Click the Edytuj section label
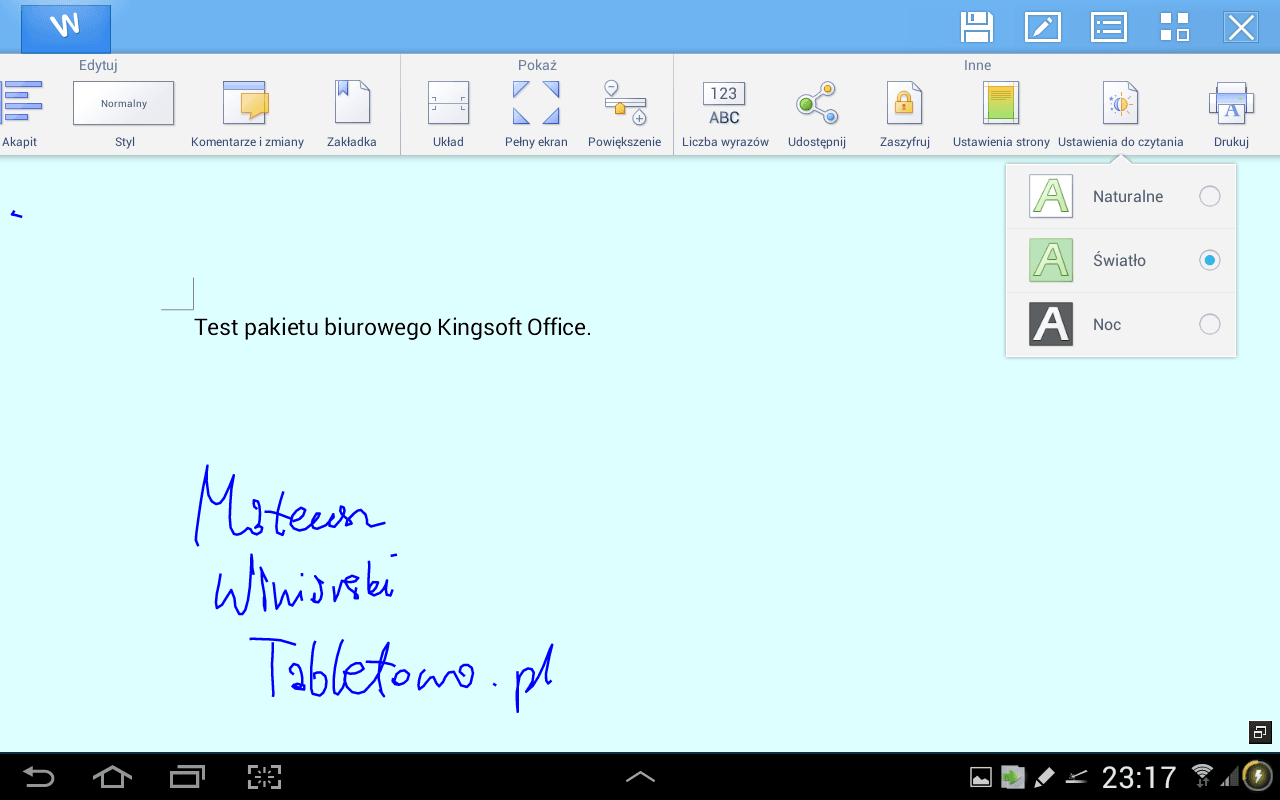 pyautogui.click(x=99, y=65)
